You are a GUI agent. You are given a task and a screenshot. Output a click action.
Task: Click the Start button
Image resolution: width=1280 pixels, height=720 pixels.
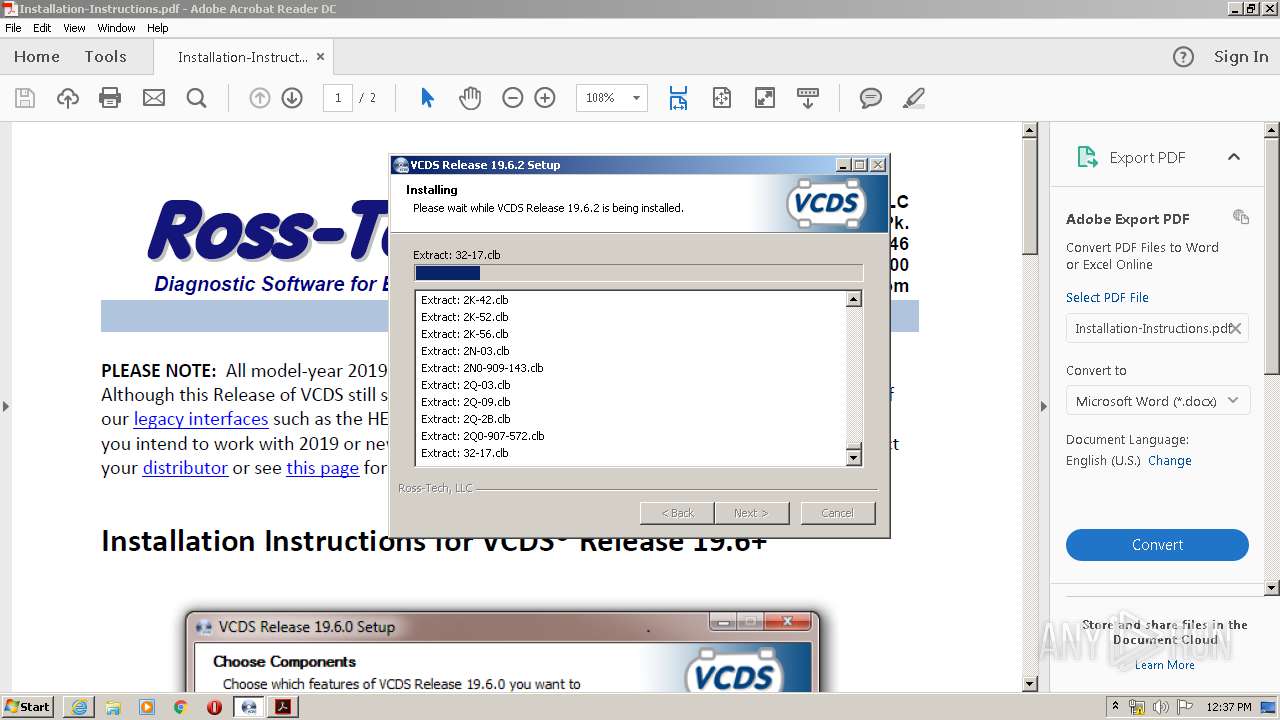click(28, 707)
